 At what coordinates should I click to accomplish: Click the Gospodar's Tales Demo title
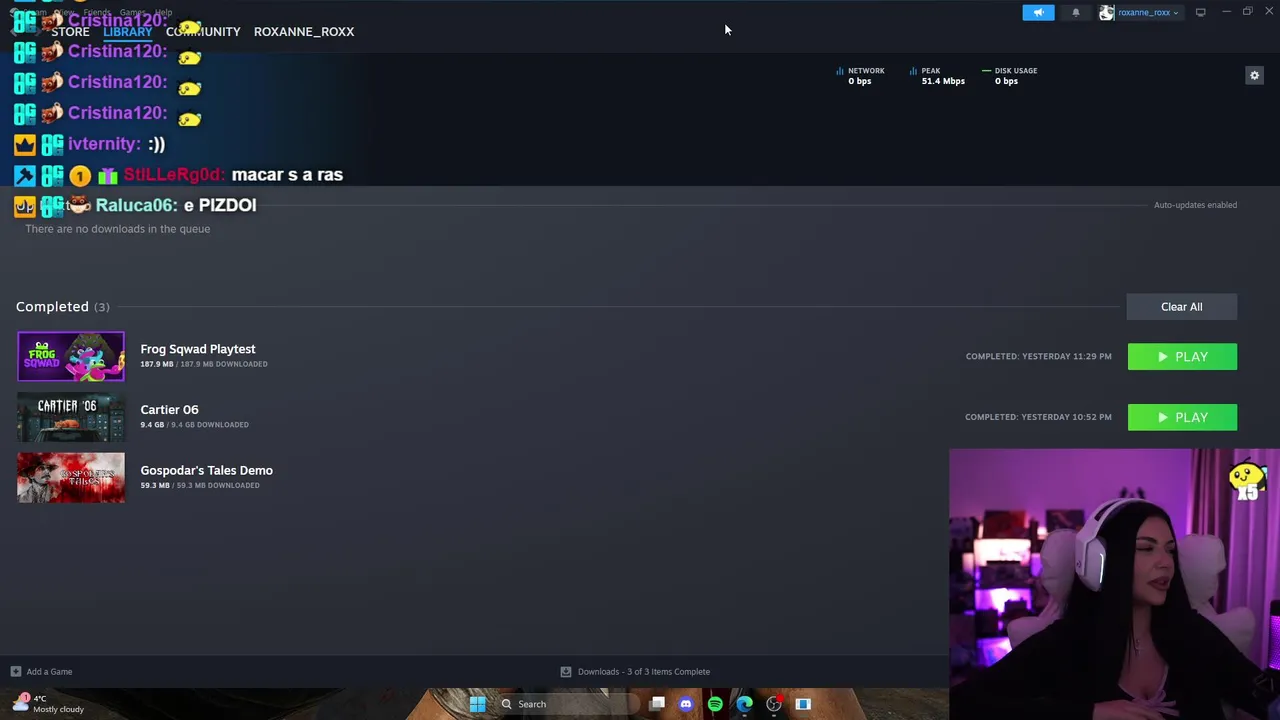pos(206,470)
